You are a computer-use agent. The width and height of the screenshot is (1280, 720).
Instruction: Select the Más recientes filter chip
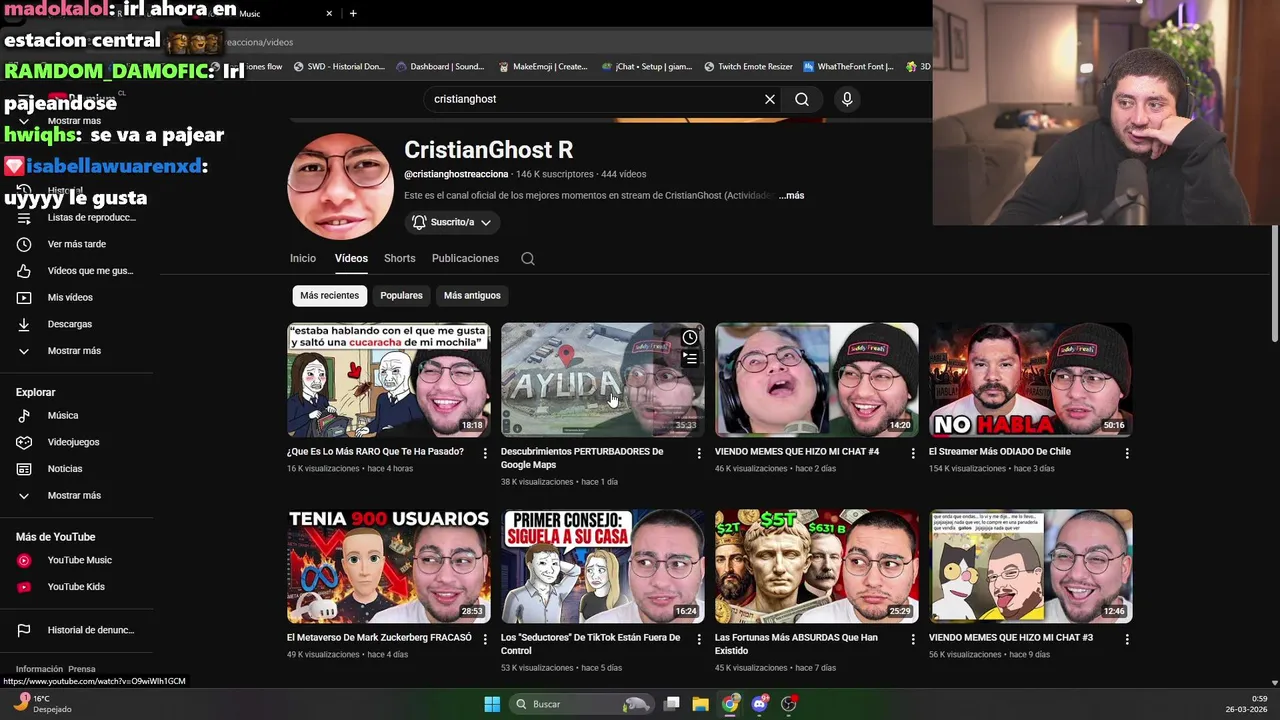pyautogui.click(x=329, y=295)
